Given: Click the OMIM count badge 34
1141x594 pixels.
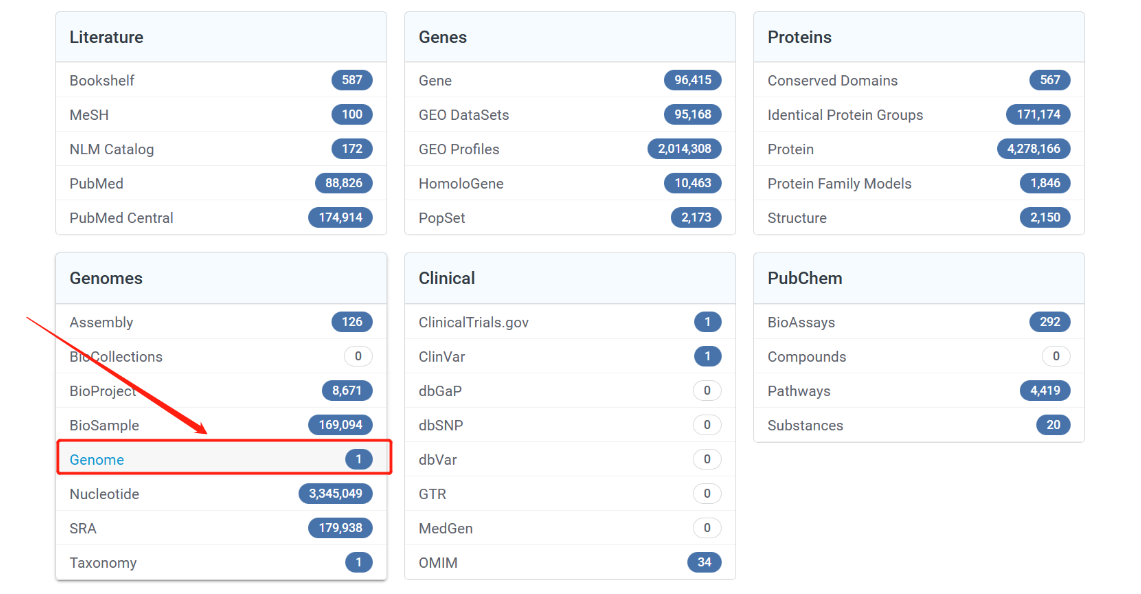Looking at the screenshot, I should (x=704, y=563).
